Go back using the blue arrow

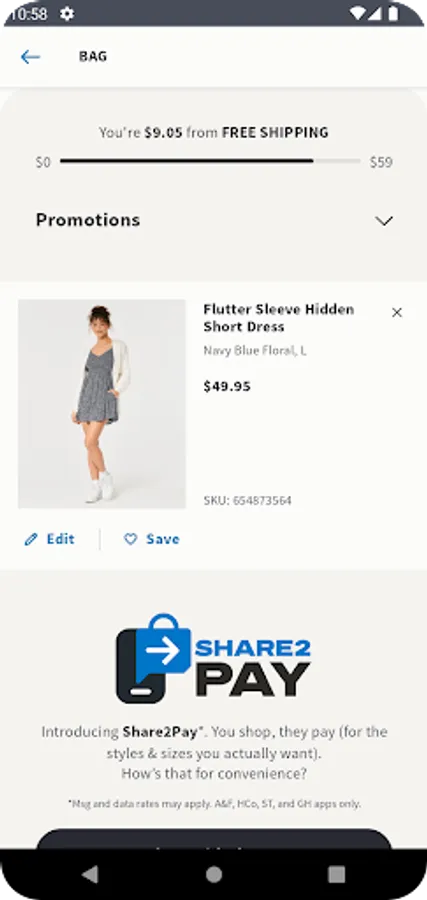[30, 56]
